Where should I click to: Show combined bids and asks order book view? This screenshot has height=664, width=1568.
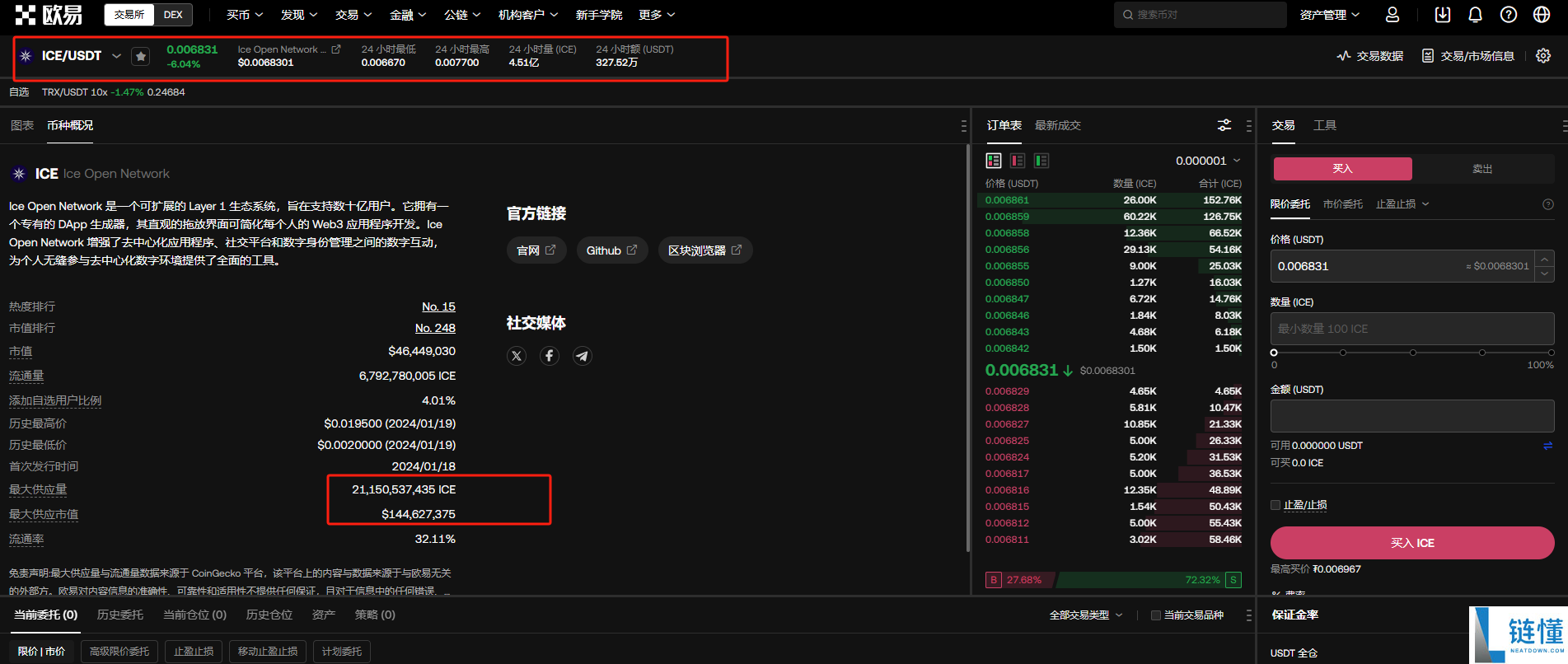[994, 161]
